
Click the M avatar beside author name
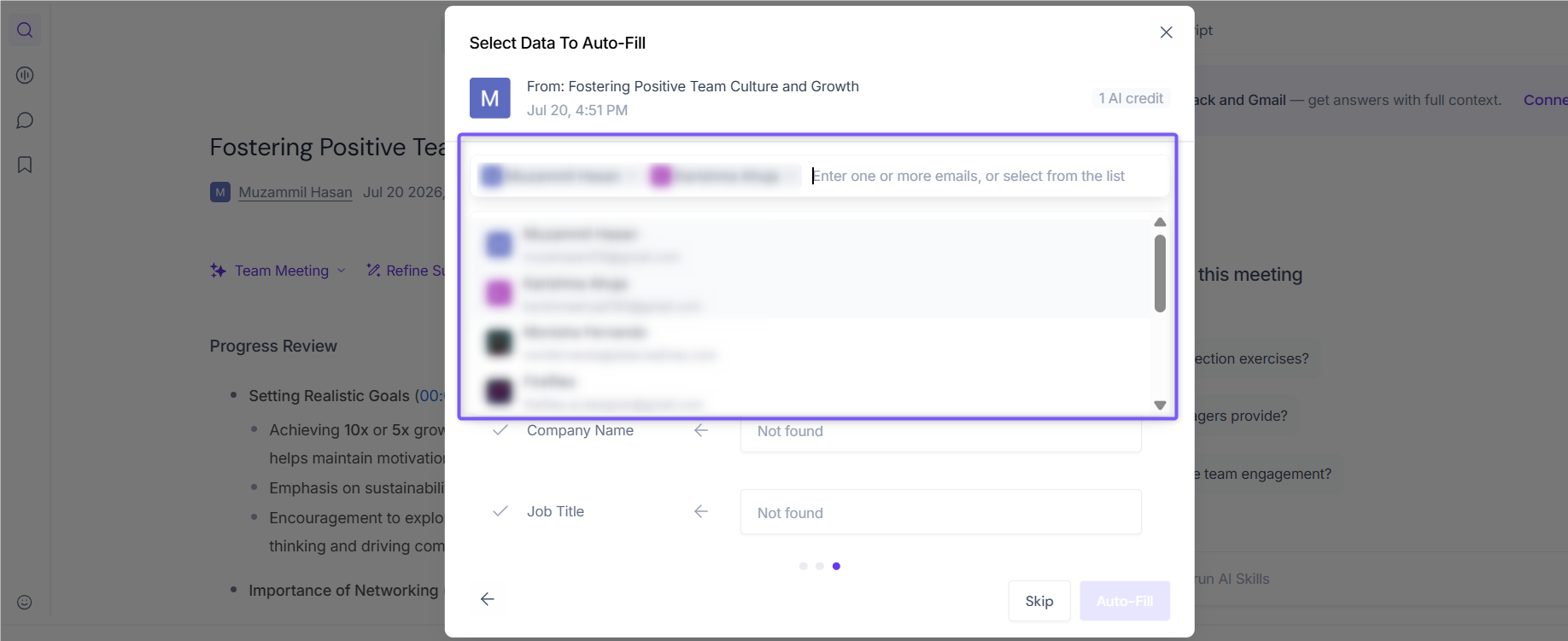coord(220,192)
